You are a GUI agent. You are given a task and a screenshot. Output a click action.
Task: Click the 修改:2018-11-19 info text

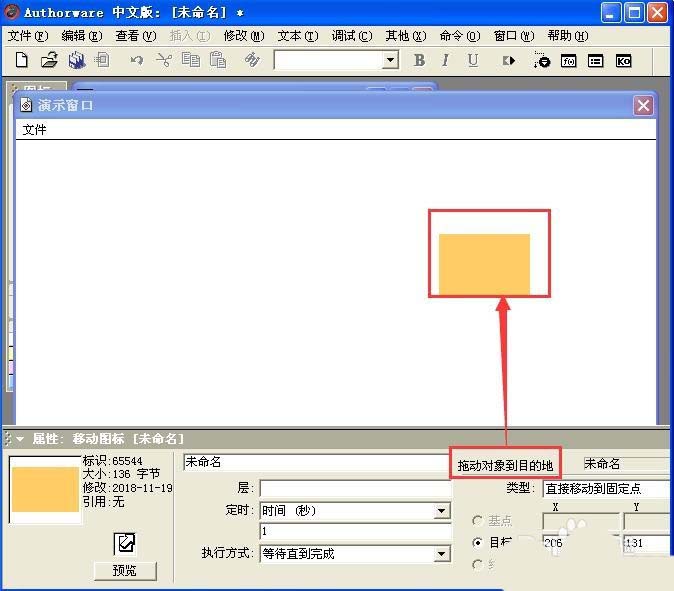127,488
